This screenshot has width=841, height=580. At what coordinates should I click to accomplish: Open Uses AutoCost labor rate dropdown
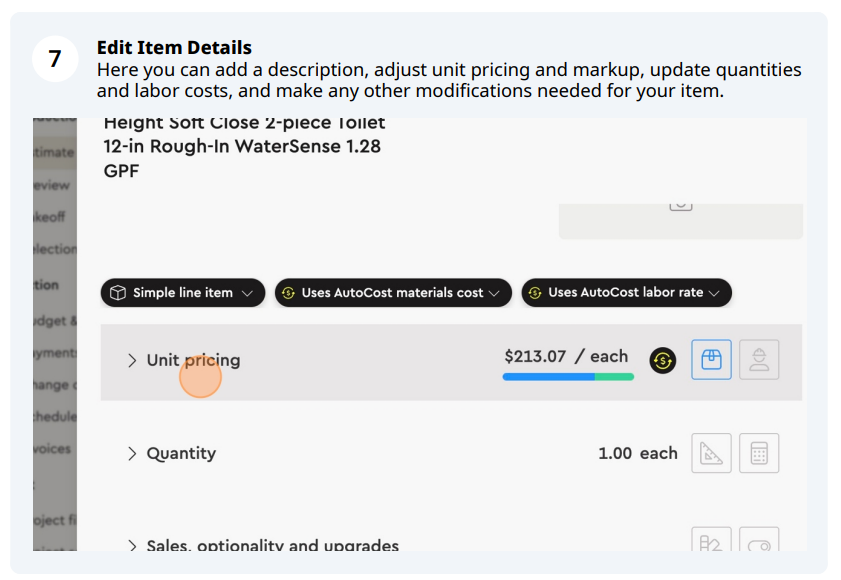coord(626,293)
